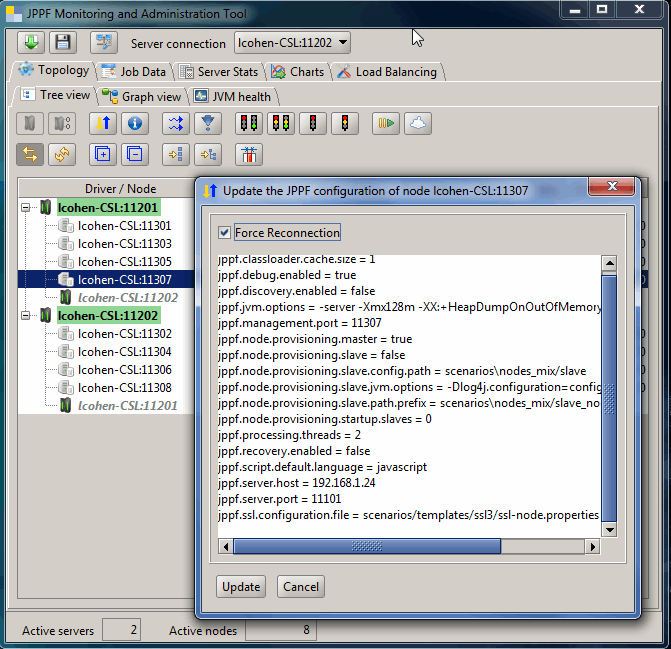The height and width of the screenshot is (649, 671).
Task: Click the suspend/resume play icon
Action: pyautogui.click(x=386, y=123)
